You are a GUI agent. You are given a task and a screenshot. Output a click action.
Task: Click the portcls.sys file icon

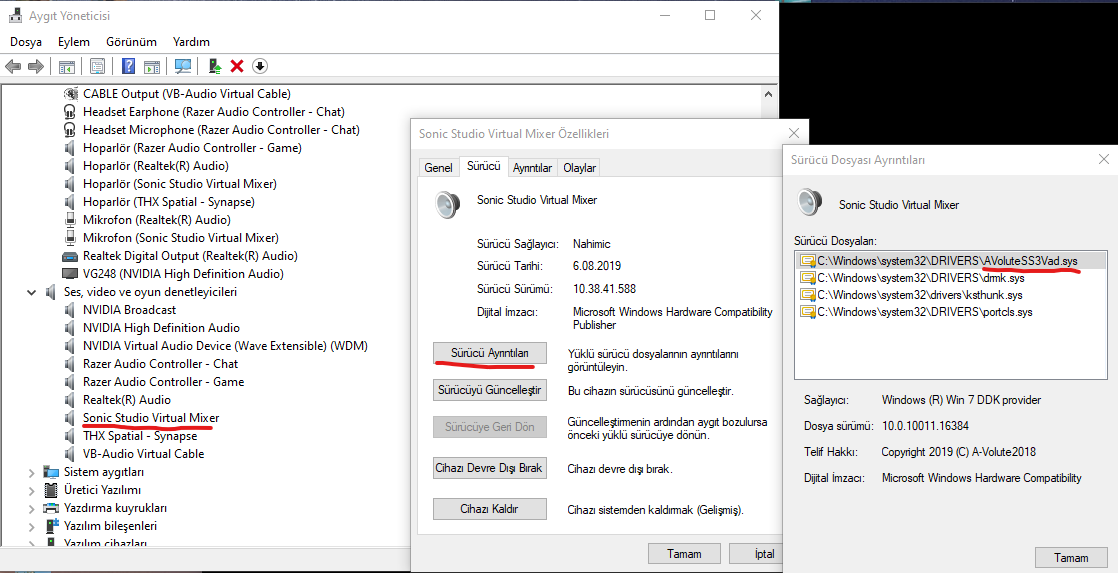point(808,312)
